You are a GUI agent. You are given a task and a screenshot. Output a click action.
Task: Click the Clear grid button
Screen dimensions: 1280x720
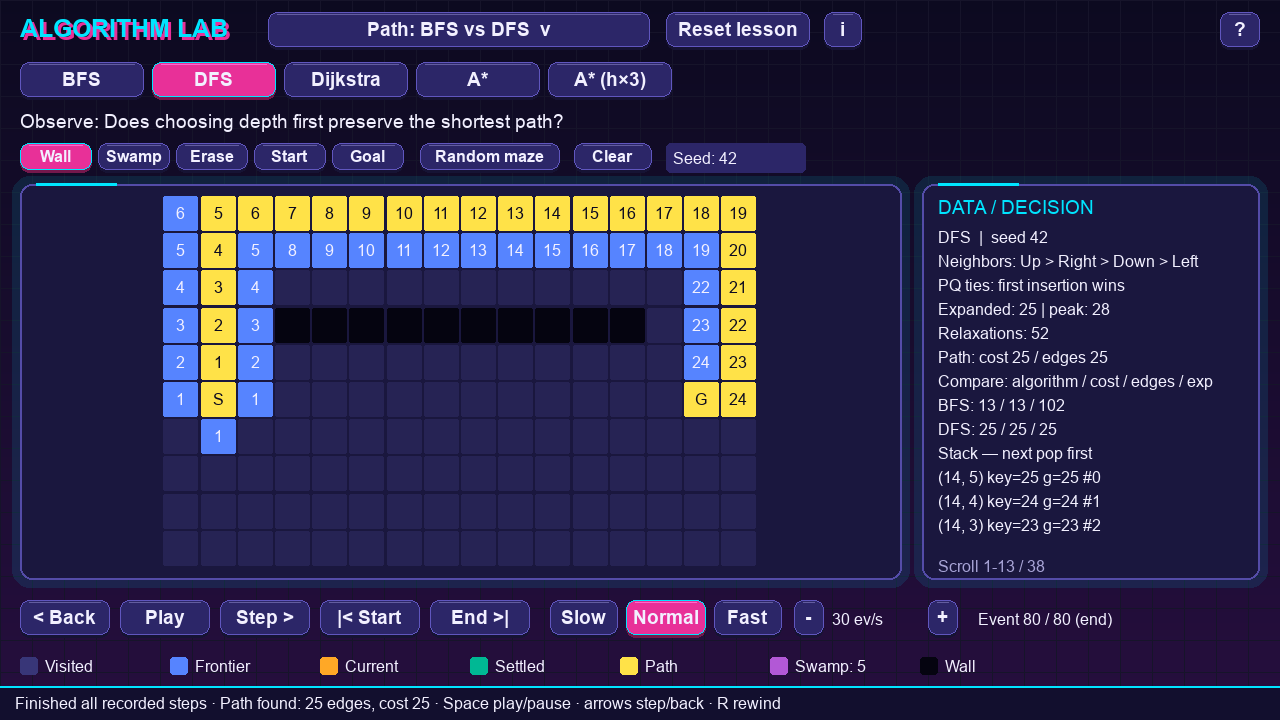tap(612, 157)
